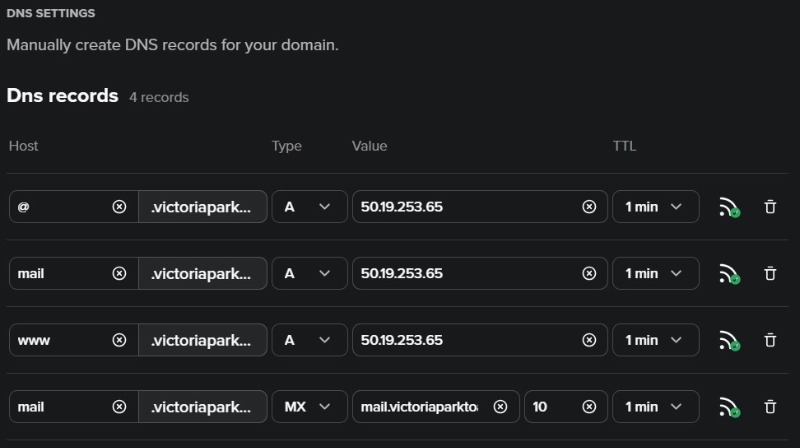
Task: Clear the @ host field
Action: click(x=119, y=207)
